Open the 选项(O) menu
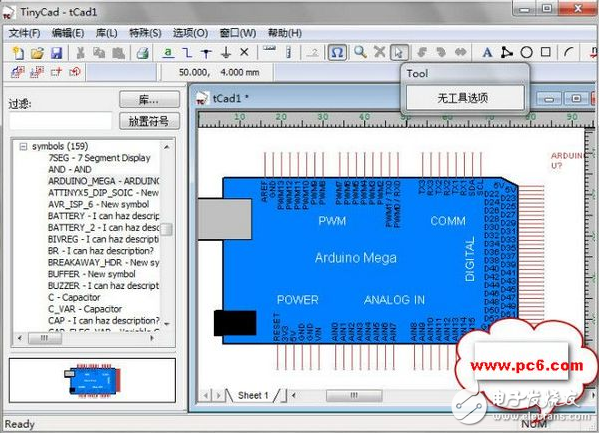The image size is (599, 433). coord(190,33)
